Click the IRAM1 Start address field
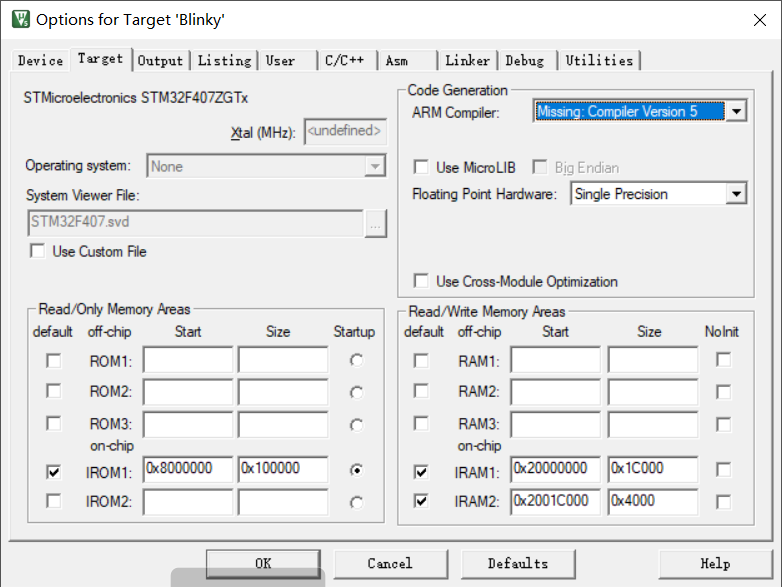 click(x=556, y=469)
